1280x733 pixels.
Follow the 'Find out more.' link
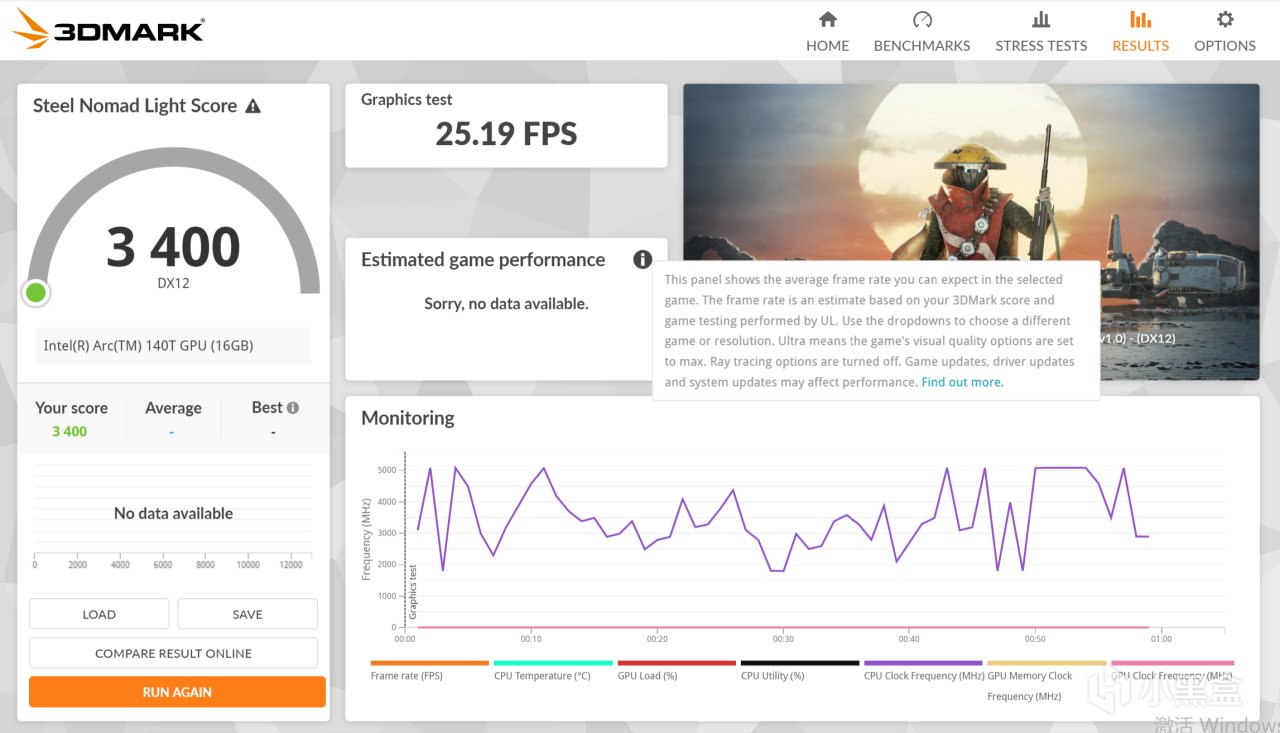tap(962, 382)
